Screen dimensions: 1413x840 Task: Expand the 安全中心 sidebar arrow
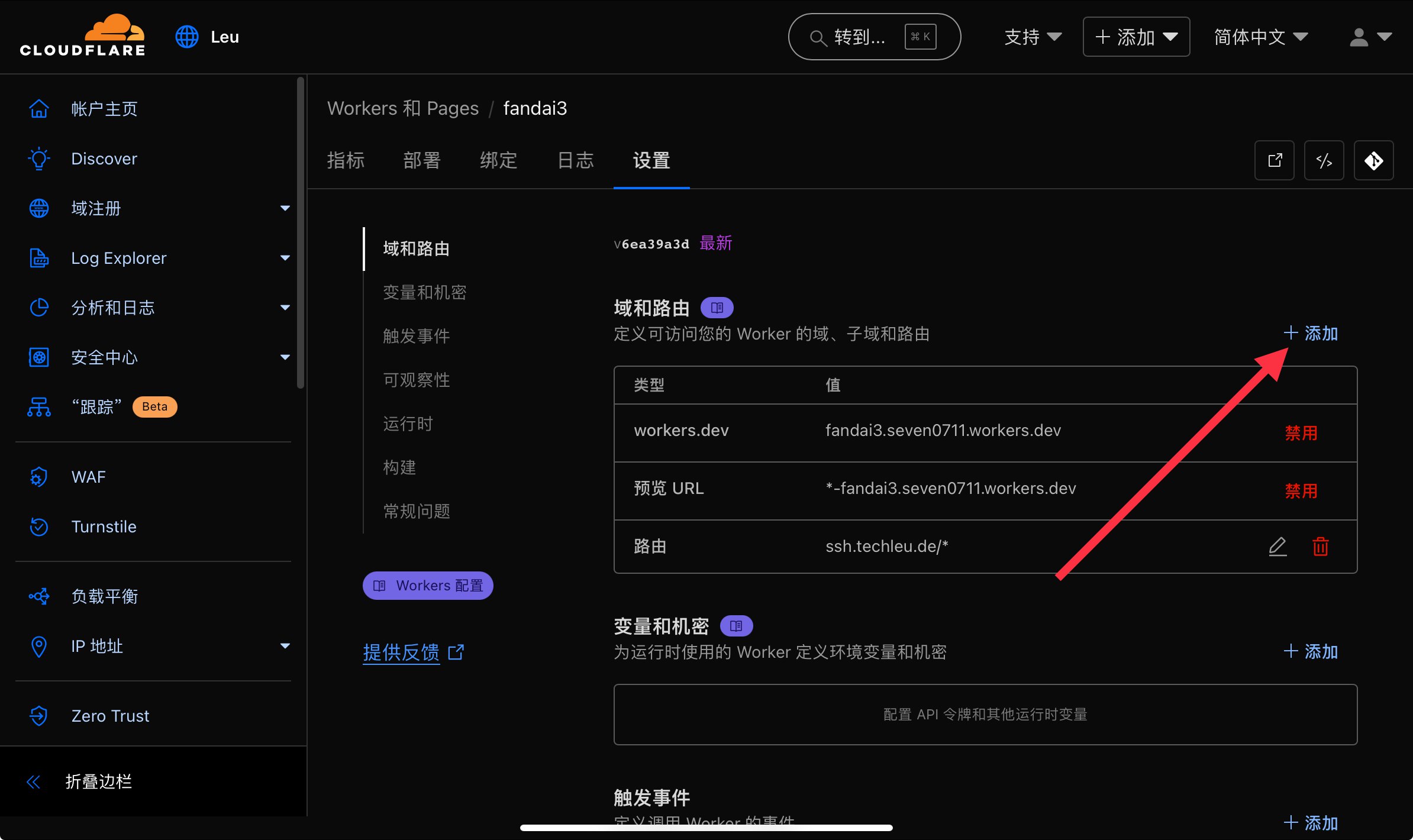285,357
